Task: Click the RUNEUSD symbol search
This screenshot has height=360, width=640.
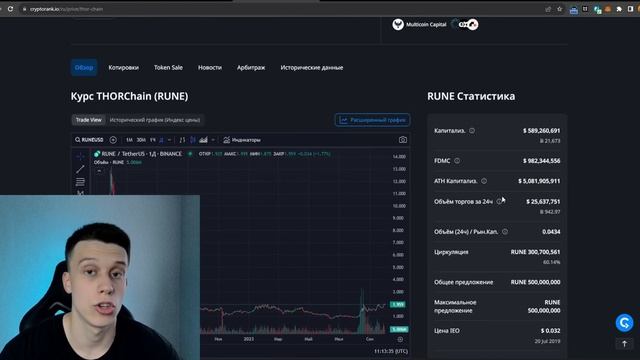Action: coord(89,140)
